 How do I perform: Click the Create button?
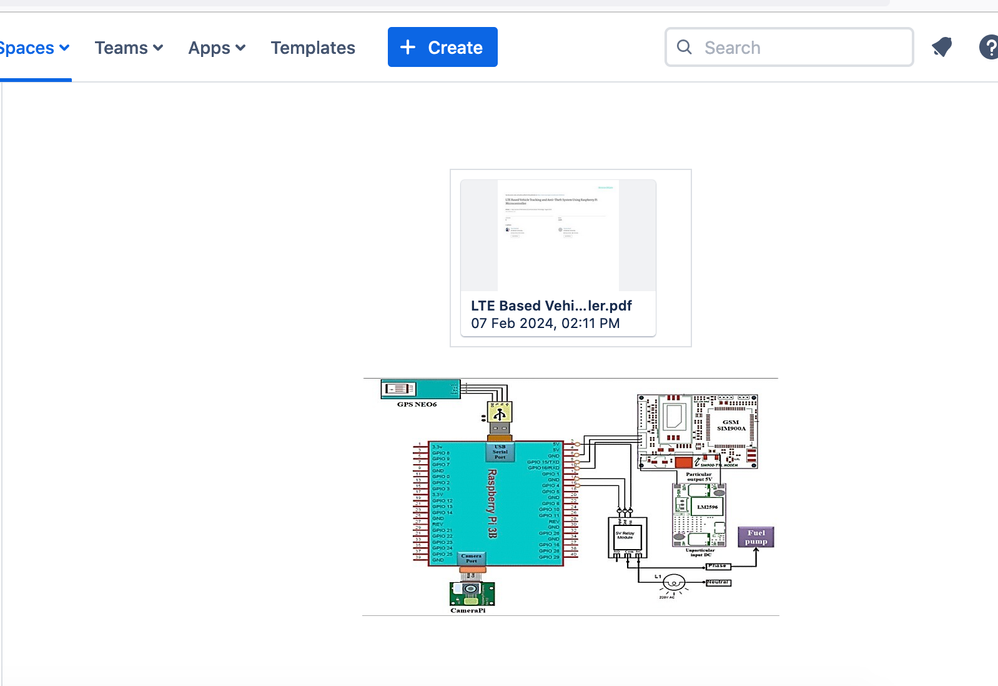(x=442, y=47)
